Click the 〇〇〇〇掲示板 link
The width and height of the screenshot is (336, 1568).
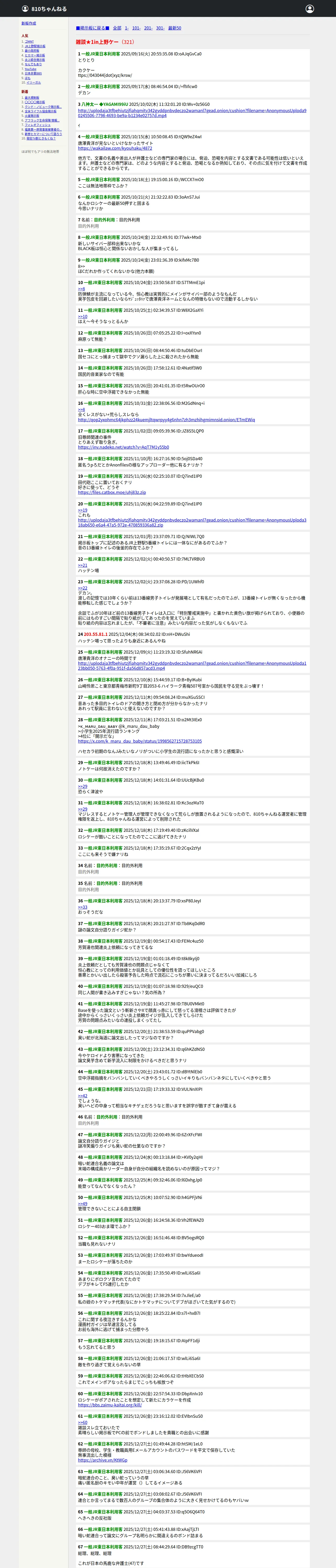(x=35, y=102)
